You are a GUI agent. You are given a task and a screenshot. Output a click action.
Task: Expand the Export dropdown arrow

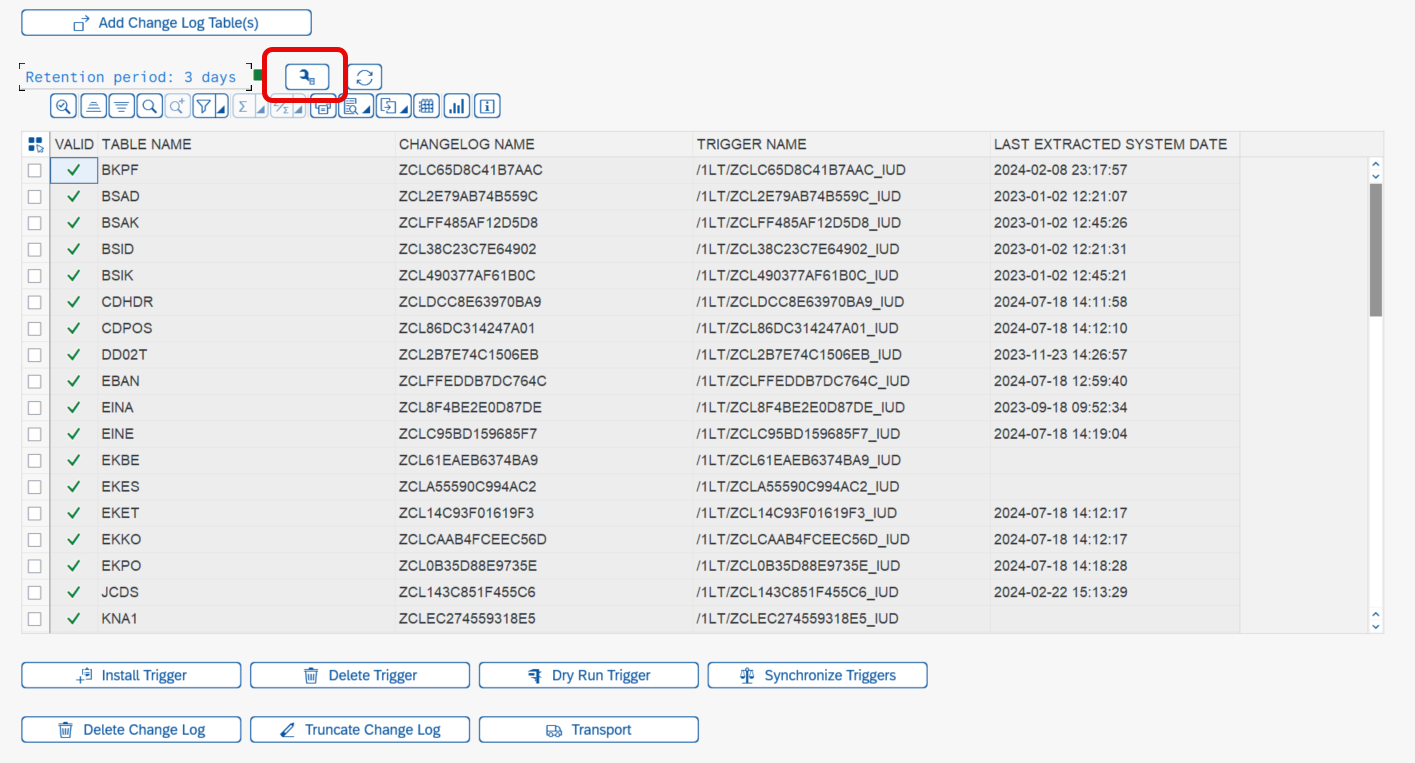[x=405, y=106]
